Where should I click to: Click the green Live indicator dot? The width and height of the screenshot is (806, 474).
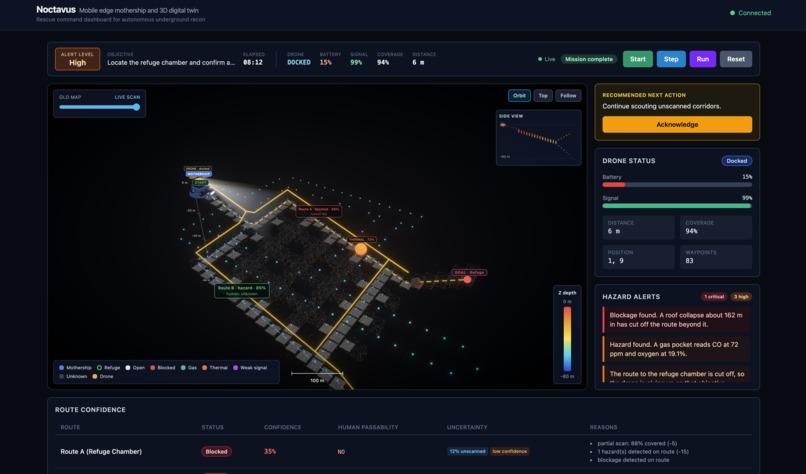(x=540, y=59)
